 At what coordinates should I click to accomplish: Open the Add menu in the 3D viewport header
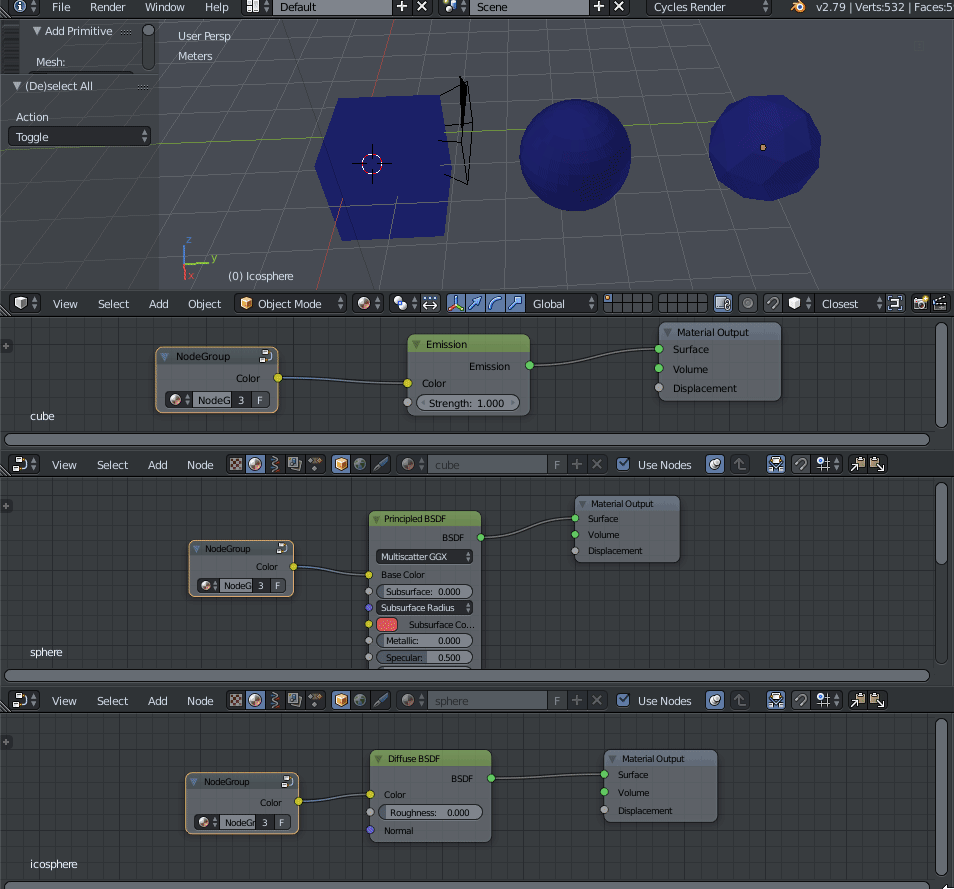pos(158,304)
